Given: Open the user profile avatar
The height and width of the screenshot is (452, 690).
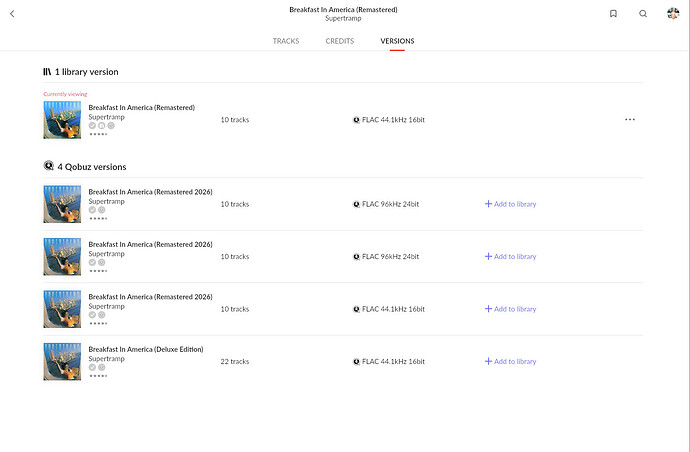Looking at the screenshot, I should point(673,14).
